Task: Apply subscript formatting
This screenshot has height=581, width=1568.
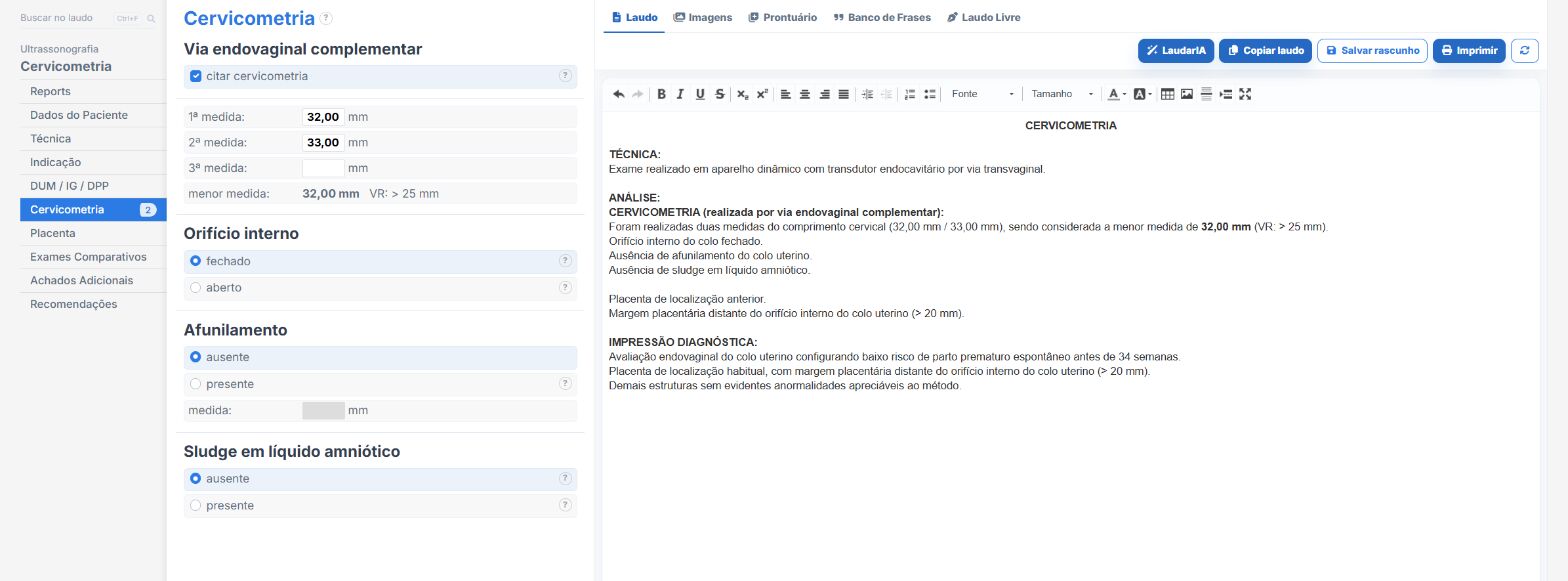Action: [x=743, y=94]
